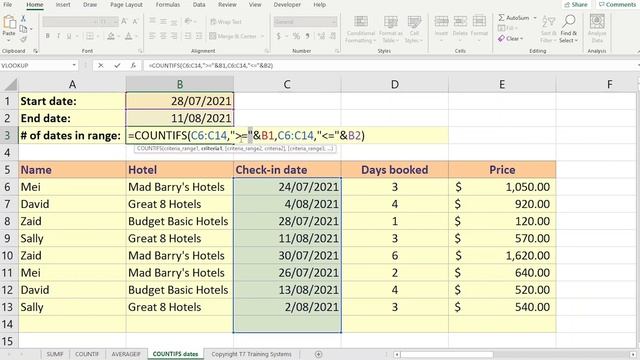Click the Analyze Data icon

pos(597,22)
